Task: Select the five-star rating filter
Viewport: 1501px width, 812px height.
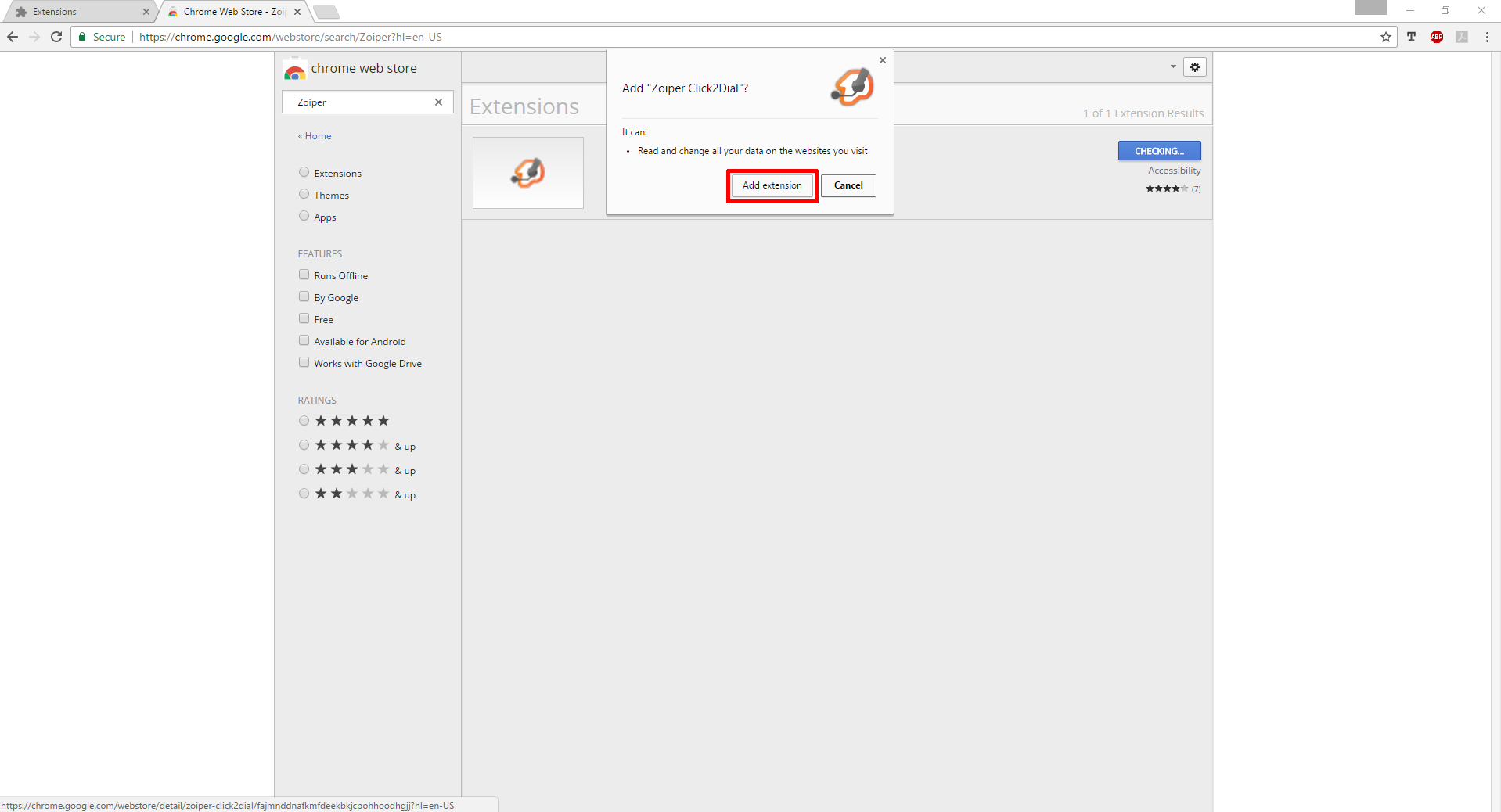Action: (x=304, y=421)
